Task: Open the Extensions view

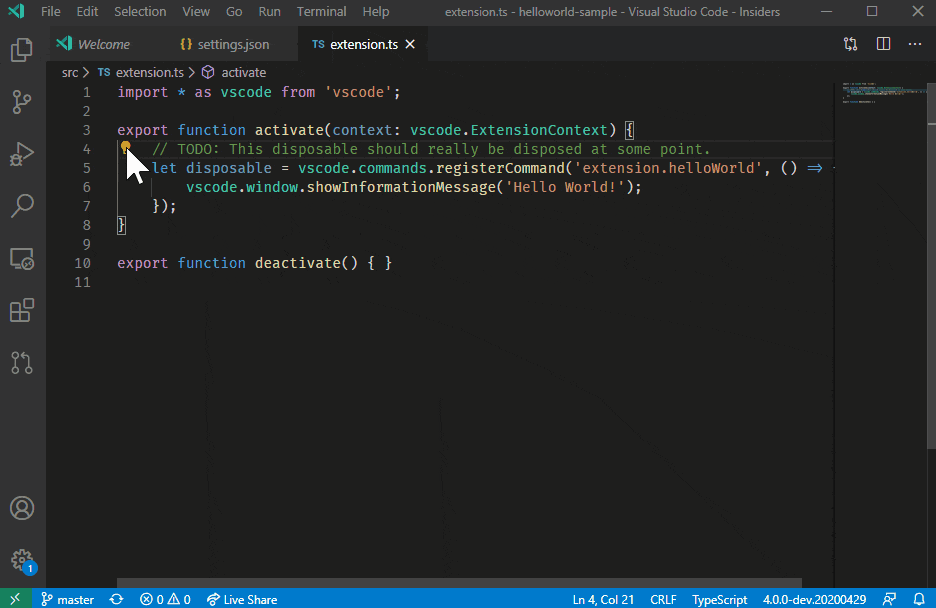Action: coord(22,310)
